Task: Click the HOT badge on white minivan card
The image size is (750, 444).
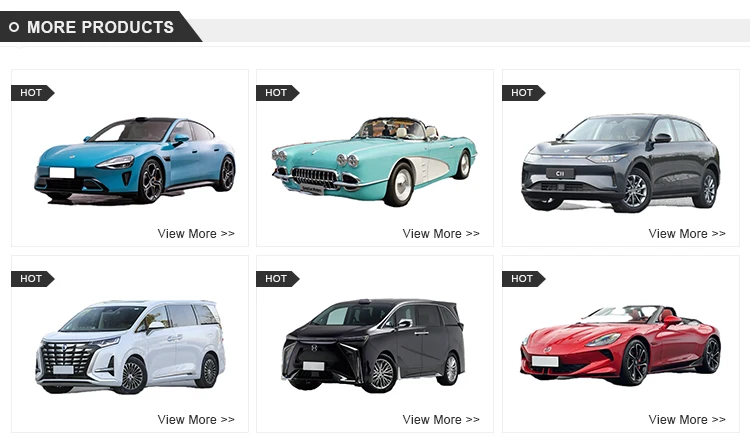Action: pos(33,279)
